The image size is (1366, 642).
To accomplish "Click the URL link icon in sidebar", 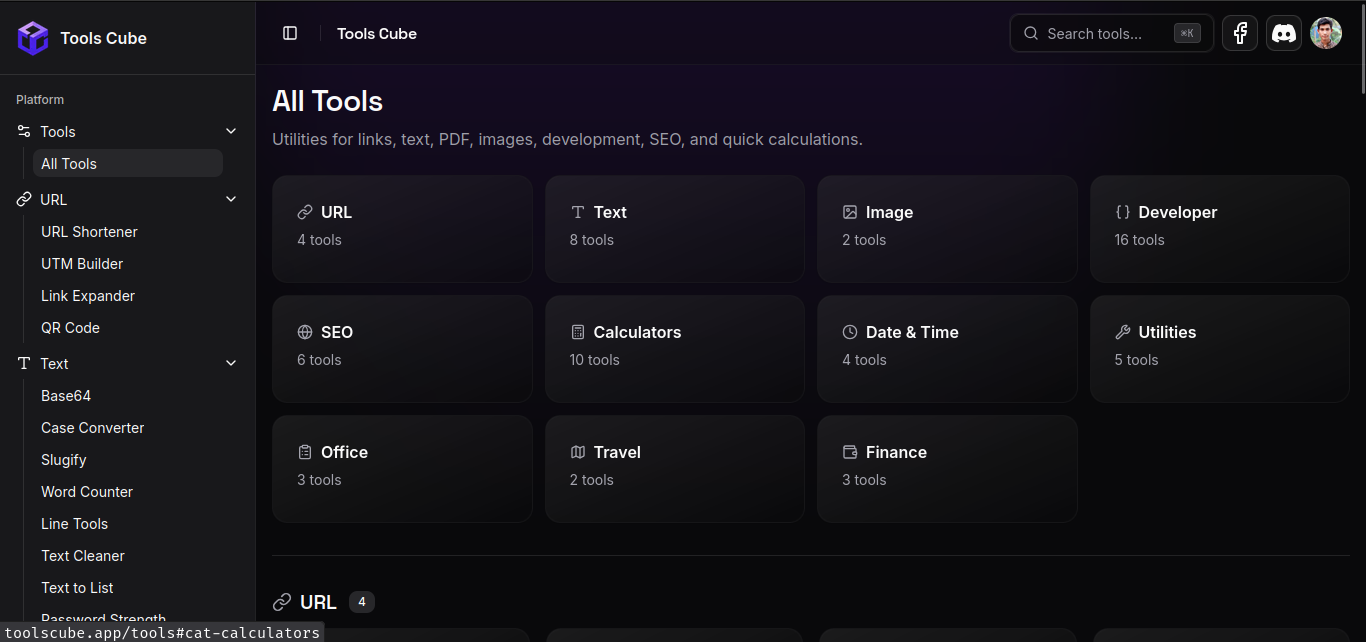I will (x=24, y=199).
